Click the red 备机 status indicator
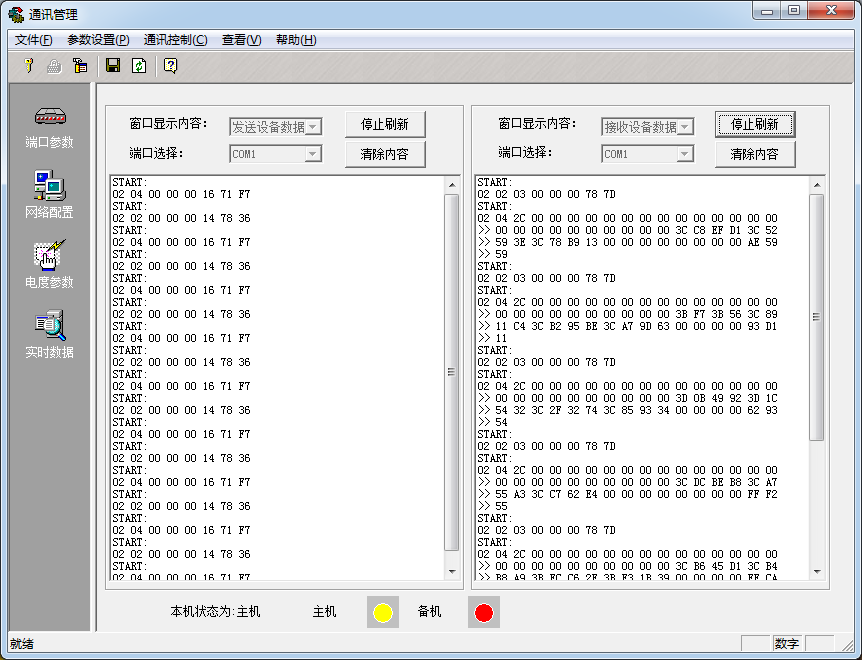Screen dimensions: 862x660 [484, 612]
